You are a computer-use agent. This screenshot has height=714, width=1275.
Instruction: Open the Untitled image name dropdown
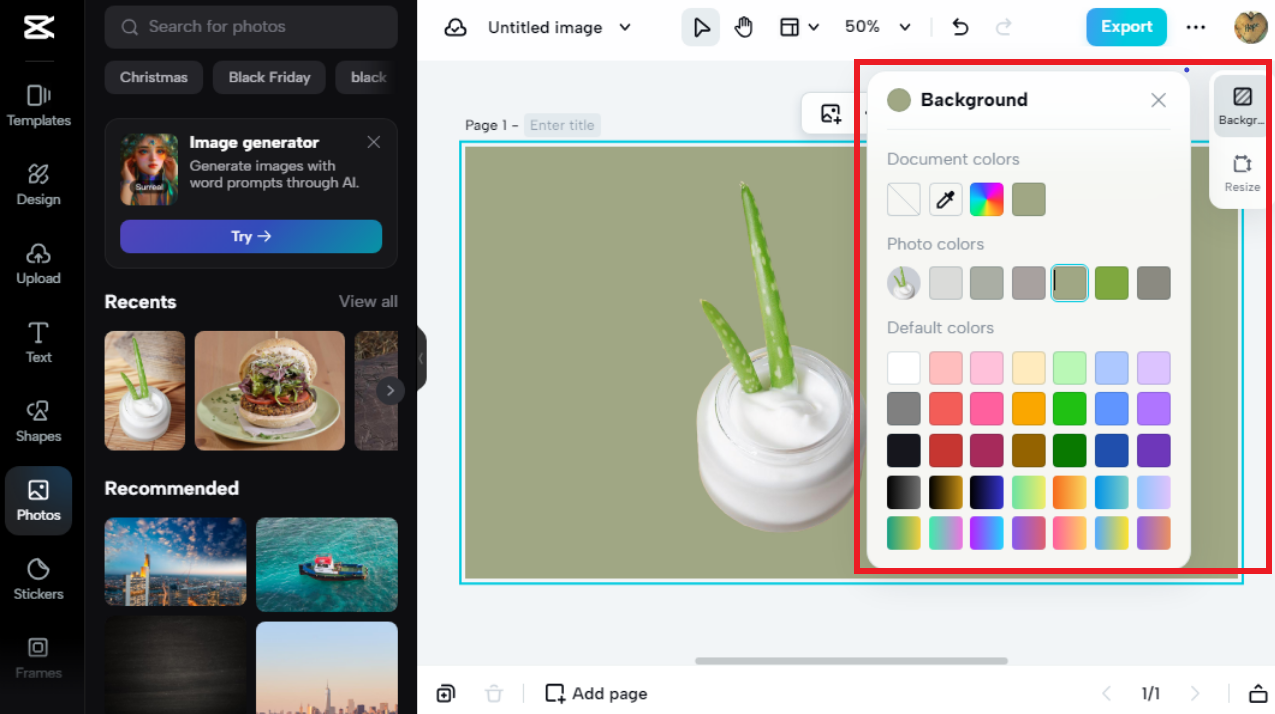click(560, 27)
